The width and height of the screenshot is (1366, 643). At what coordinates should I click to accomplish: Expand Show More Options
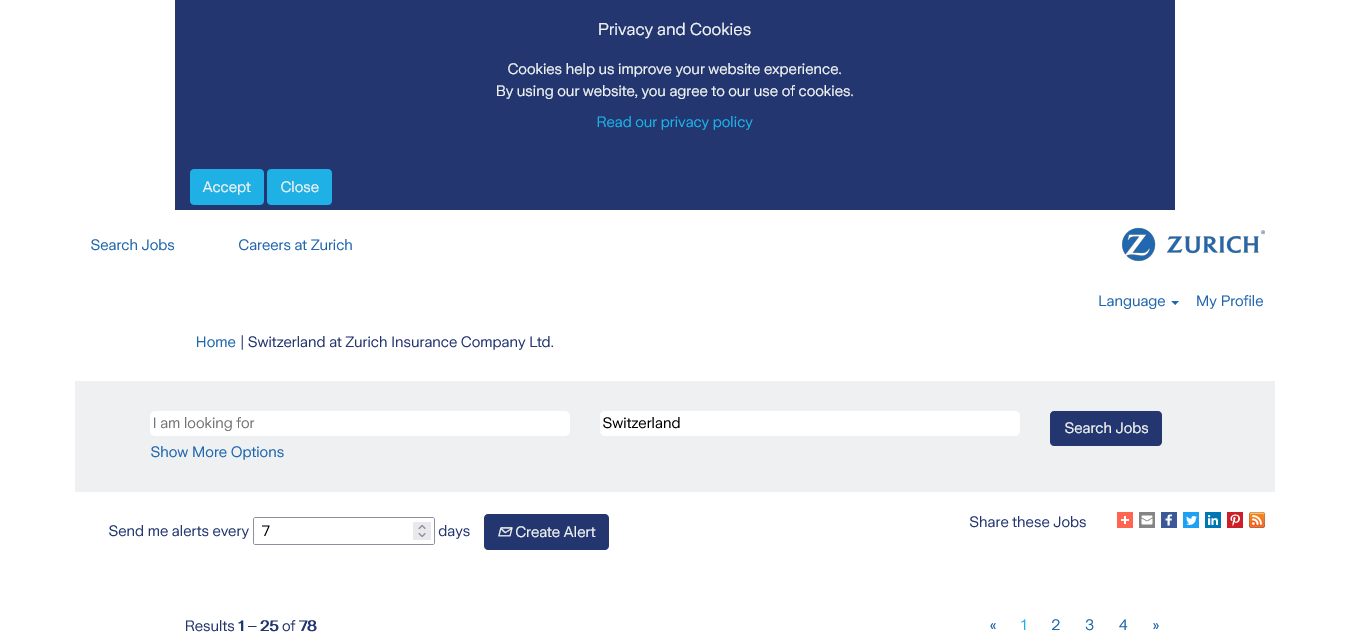(x=217, y=452)
